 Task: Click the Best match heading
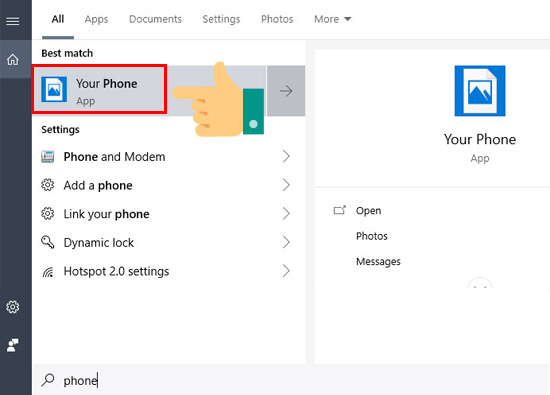click(x=67, y=53)
